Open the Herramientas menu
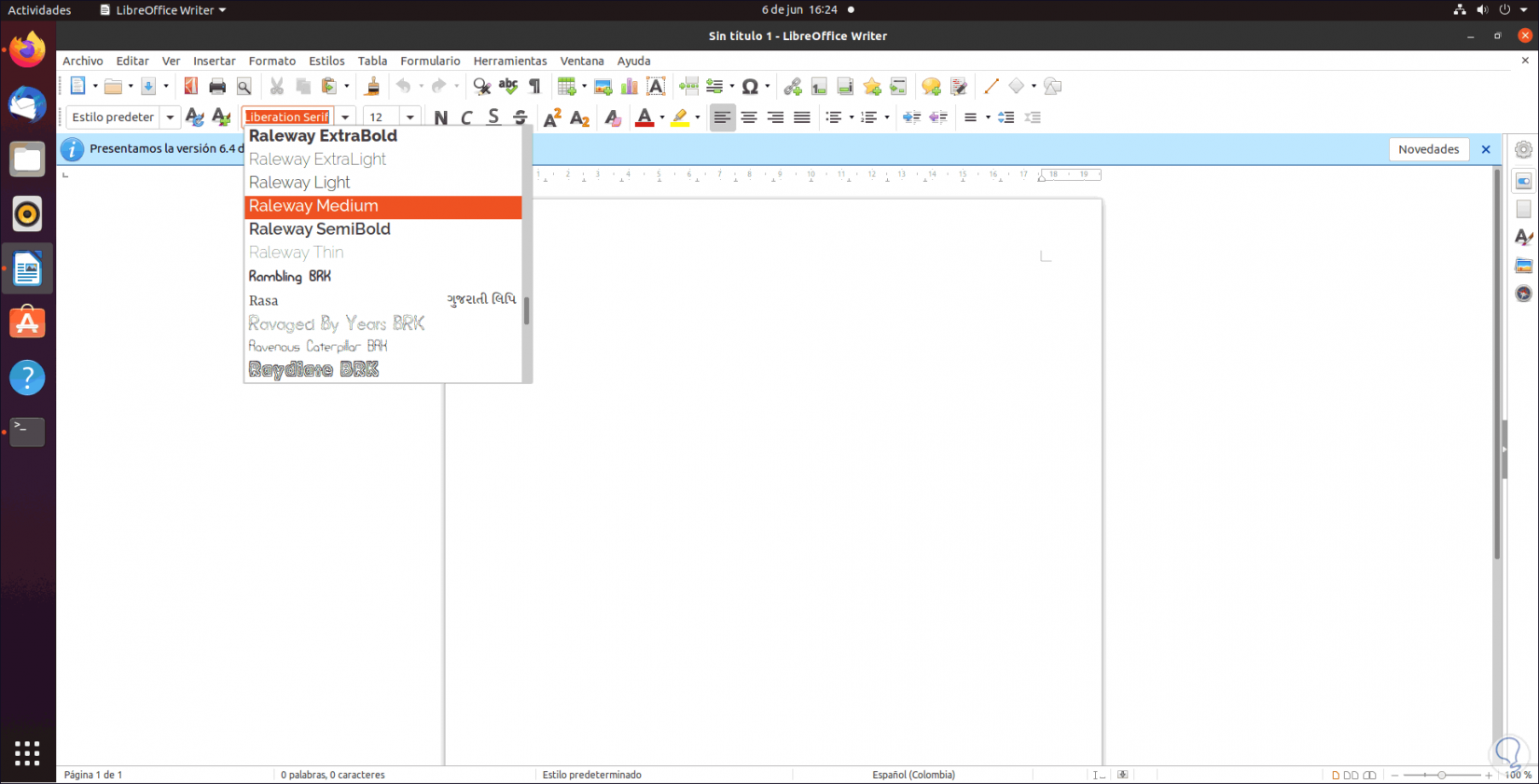The height and width of the screenshot is (784, 1539). point(510,62)
